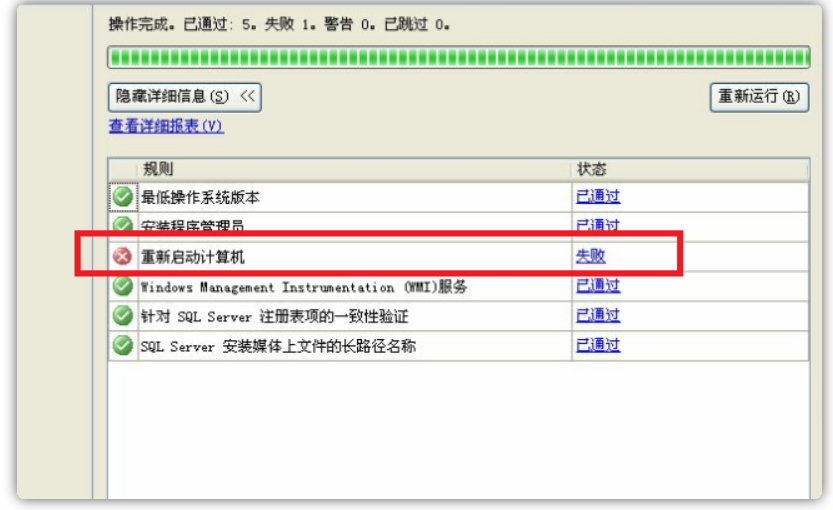The image size is (833, 510).
Task: Select the 最低操作系统版本 rule name
Action: pos(200,198)
